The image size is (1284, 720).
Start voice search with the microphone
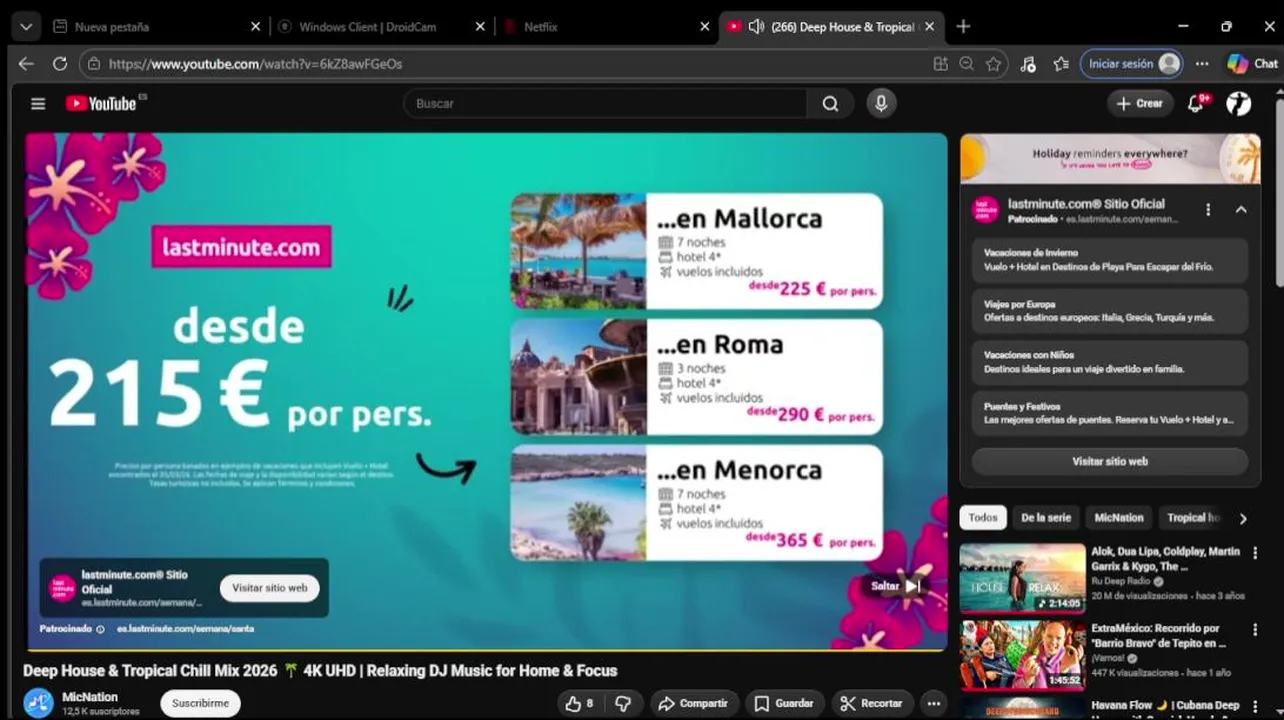click(x=881, y=103)
